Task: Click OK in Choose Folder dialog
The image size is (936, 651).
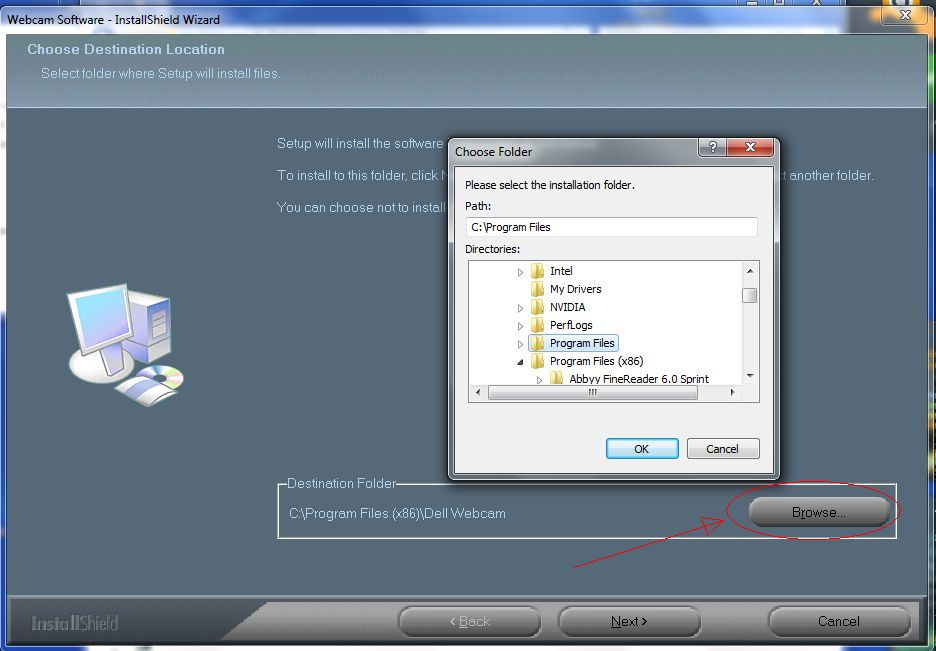Action: [x=642, y=449]
